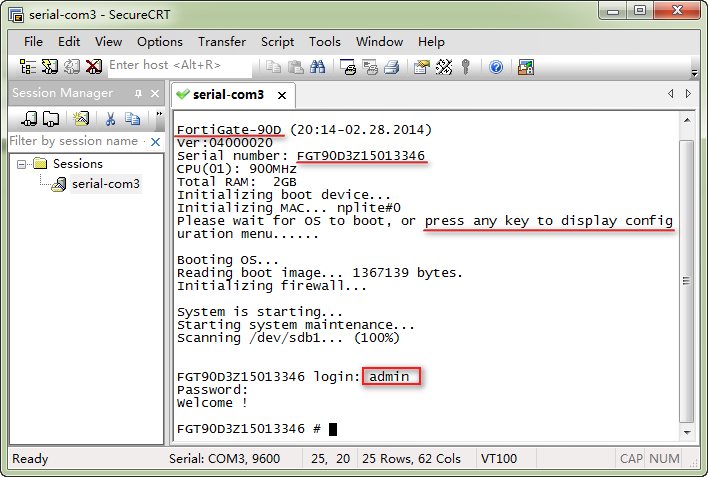Pin the Session Manager panel with the pushpin icon
This screenshot has height=477, width=708.
138,94
